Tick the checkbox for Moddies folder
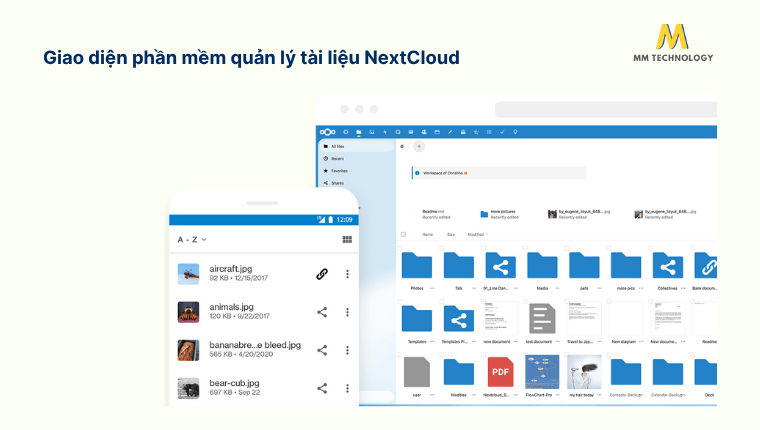Viewport: 760px width, 430px height. point(442,354)
